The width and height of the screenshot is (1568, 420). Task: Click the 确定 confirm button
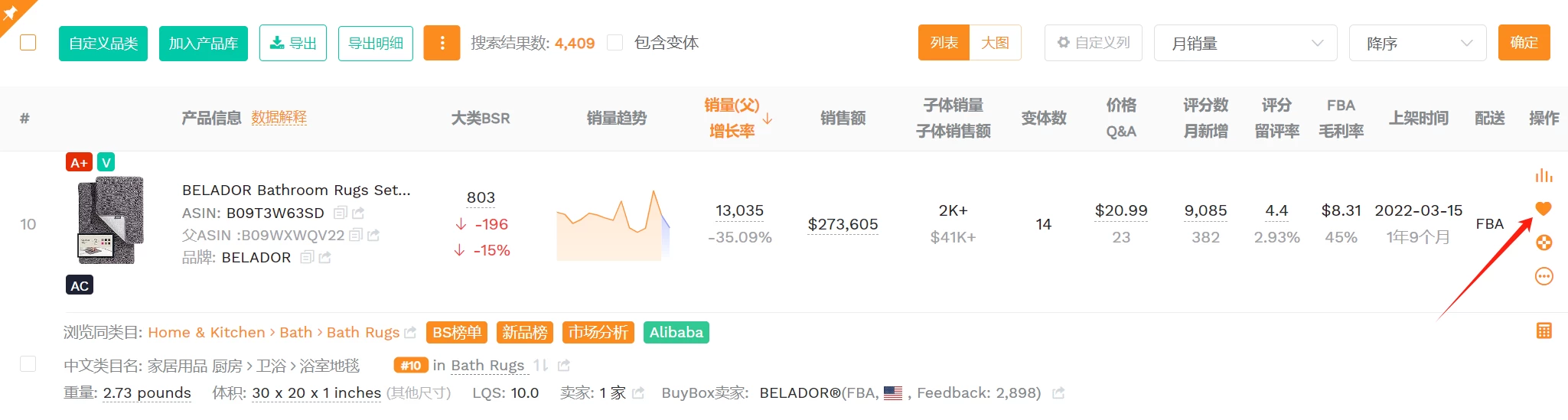pos(1524,43)
